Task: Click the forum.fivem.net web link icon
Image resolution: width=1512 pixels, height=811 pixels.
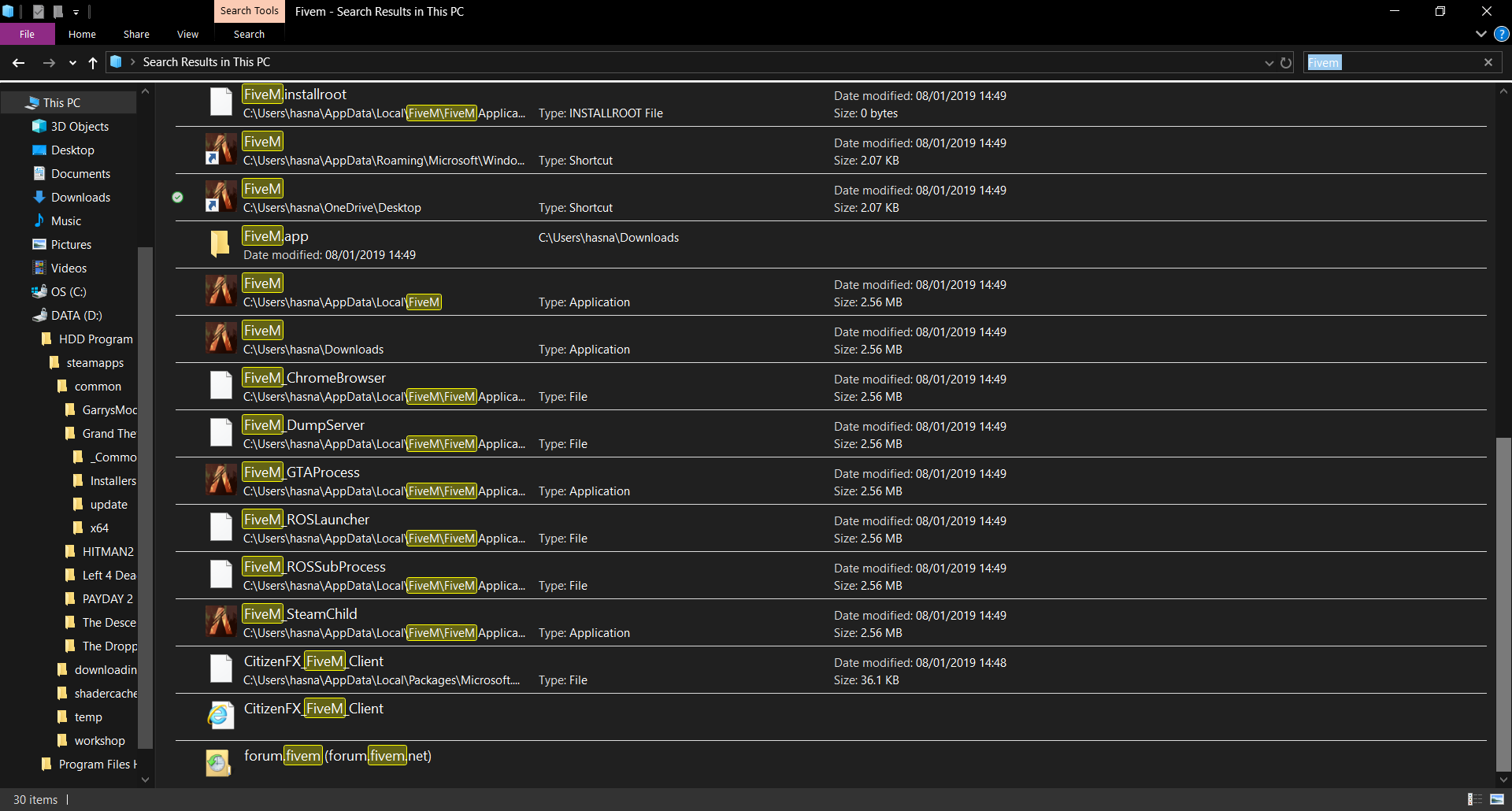Action: [x=218, y=762]
